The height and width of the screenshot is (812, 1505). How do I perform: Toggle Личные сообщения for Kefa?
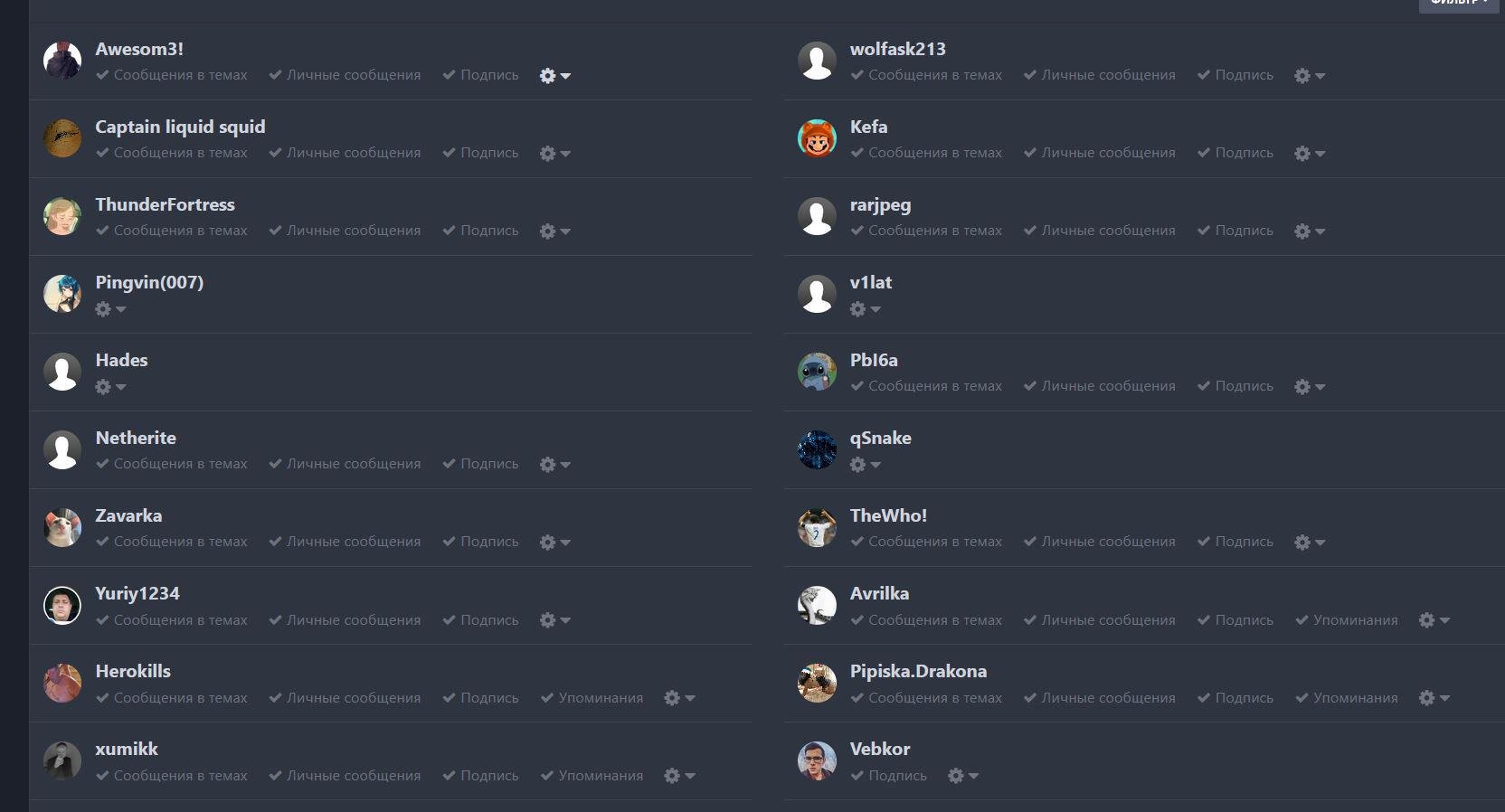1100,153
